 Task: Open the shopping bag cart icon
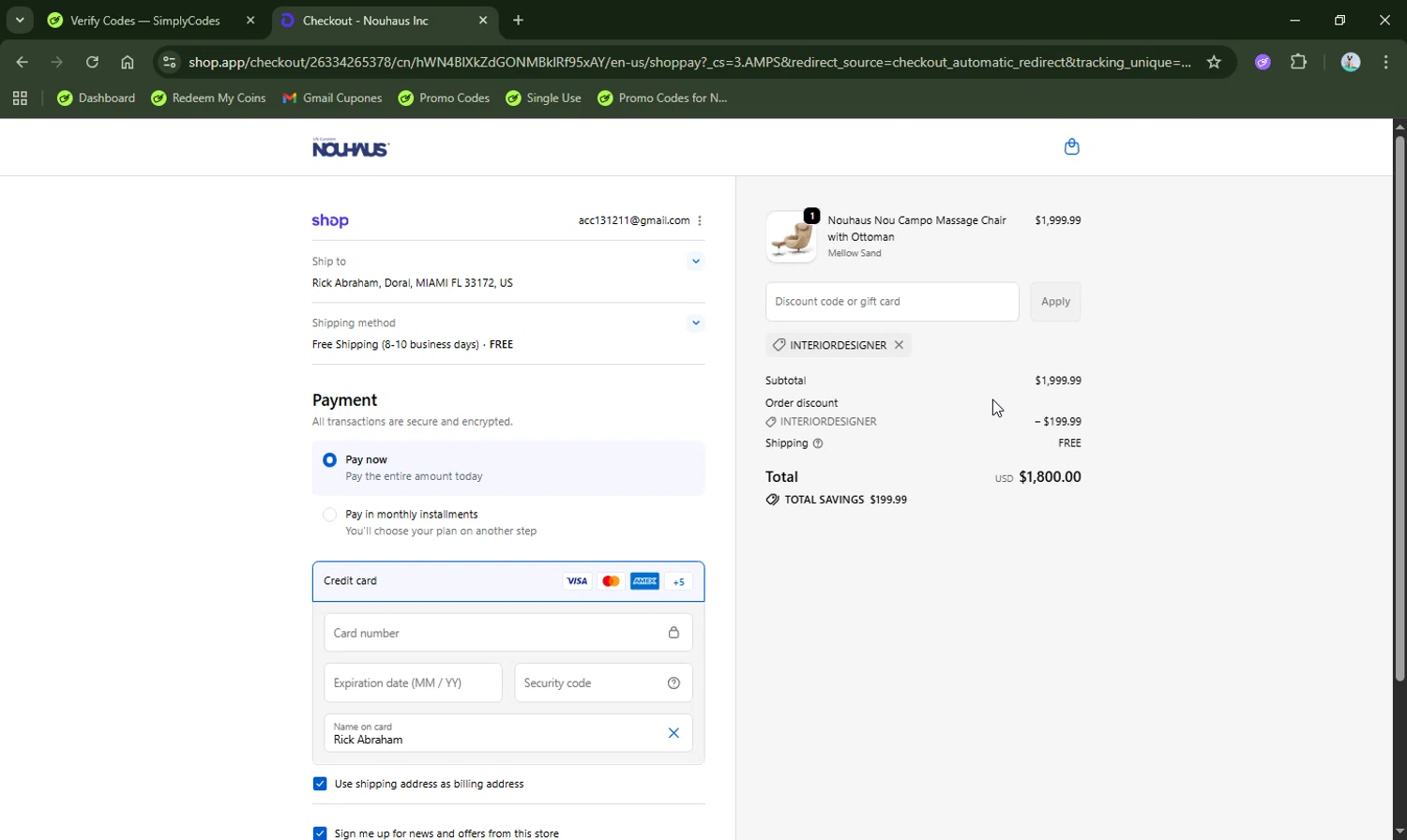tap(1071, 147)
